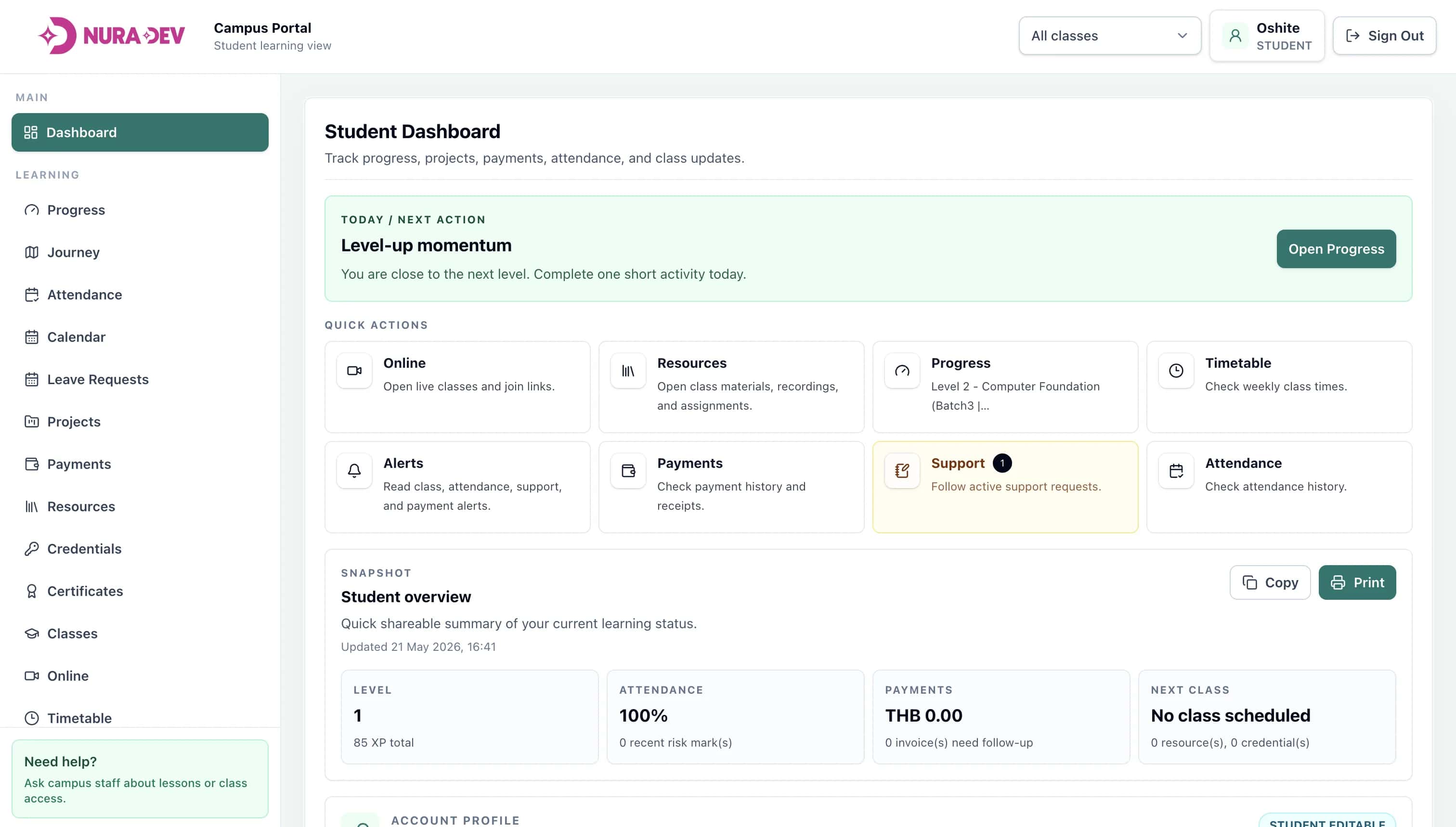Click the Timetable quick action clock icon
The height and width of the screenshot is (827, 1456).
click(x=1176, y=371)
